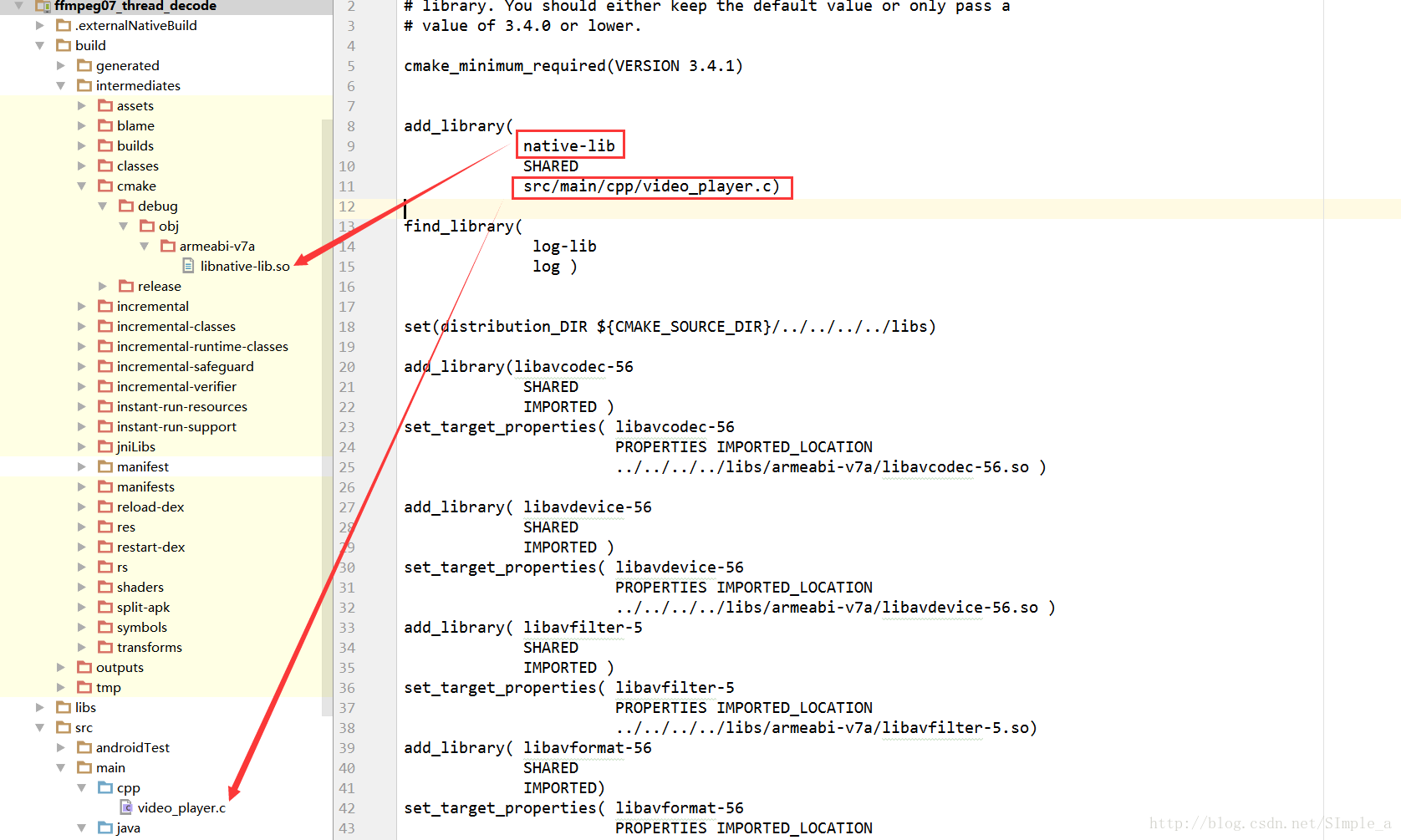The width and height of the screenshot is (1401, 840).
Task: Click the jniLibs folder icon
Action: coord(105,446)
